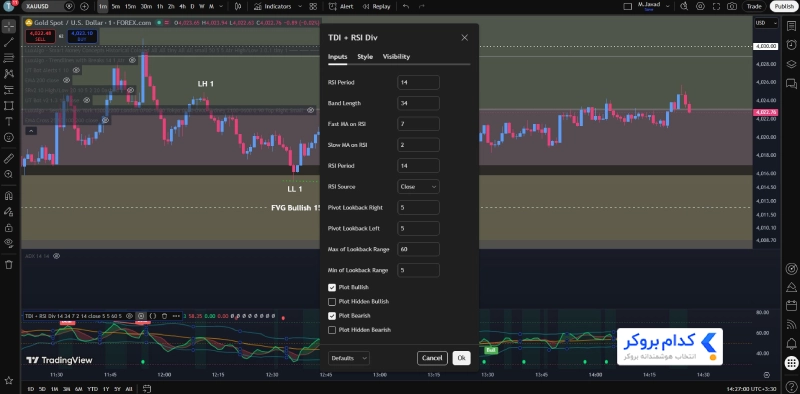Cancel the indicator settings dialog
The width and height of the screenshot is (800, 394).
point(432,358)
